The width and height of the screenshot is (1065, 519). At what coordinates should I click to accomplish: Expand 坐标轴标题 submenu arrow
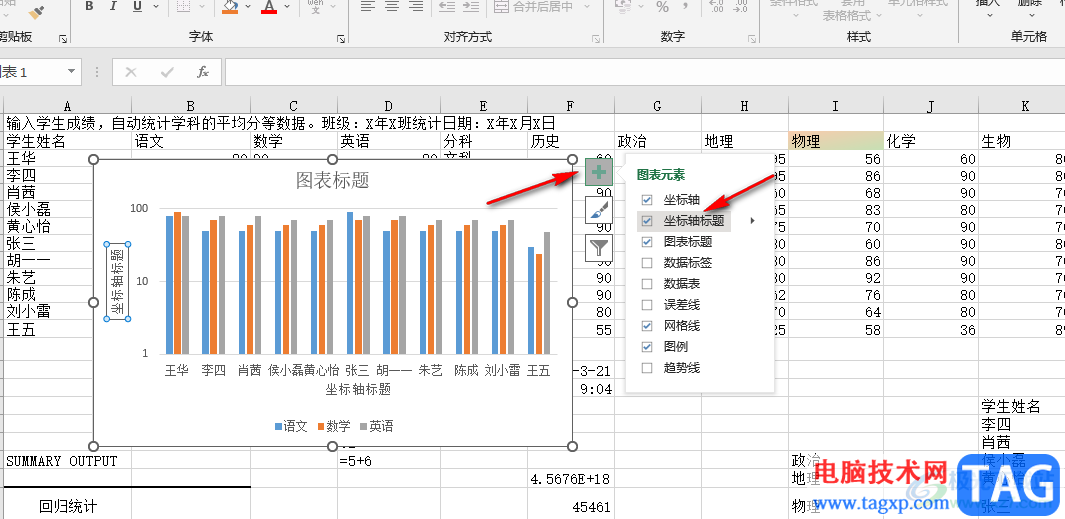752,221
